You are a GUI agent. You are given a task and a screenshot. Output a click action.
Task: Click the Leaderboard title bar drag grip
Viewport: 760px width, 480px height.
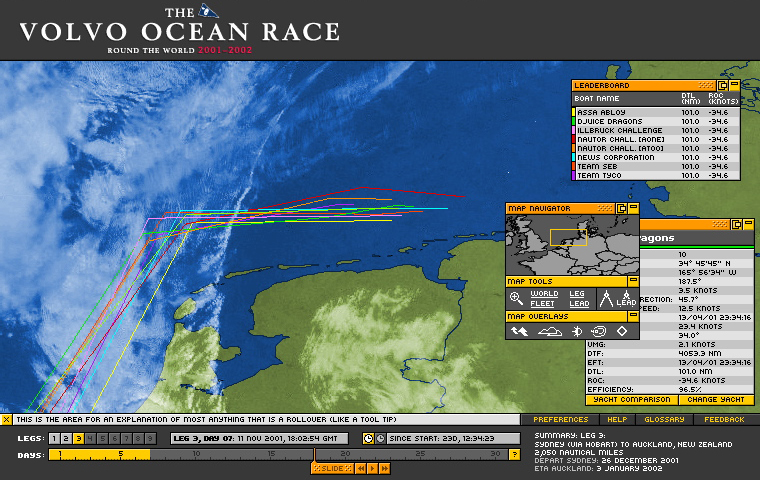706,85
